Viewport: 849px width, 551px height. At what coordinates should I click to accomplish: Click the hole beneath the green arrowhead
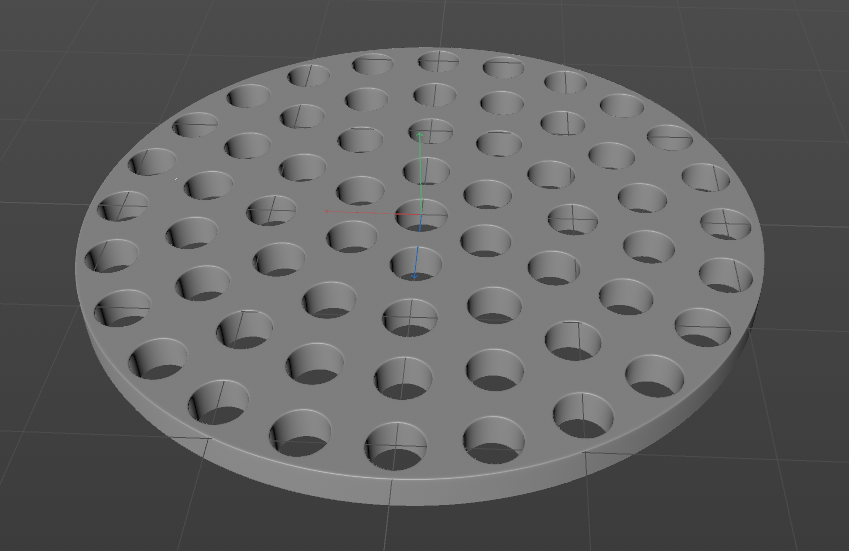tap(431, 130)
